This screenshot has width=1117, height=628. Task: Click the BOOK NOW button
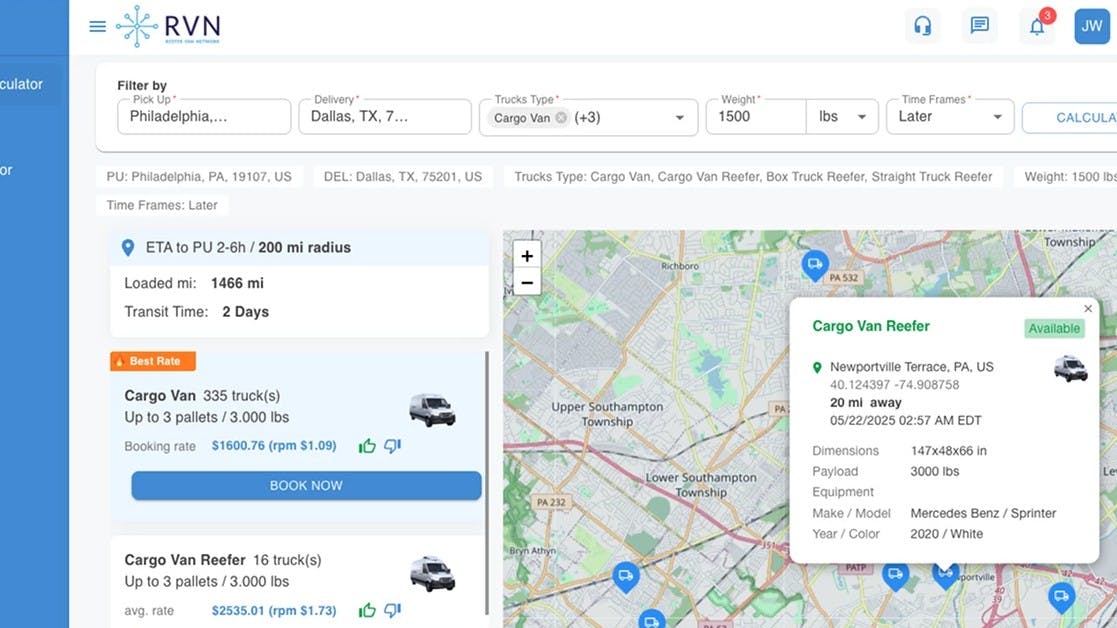(306, 485)
